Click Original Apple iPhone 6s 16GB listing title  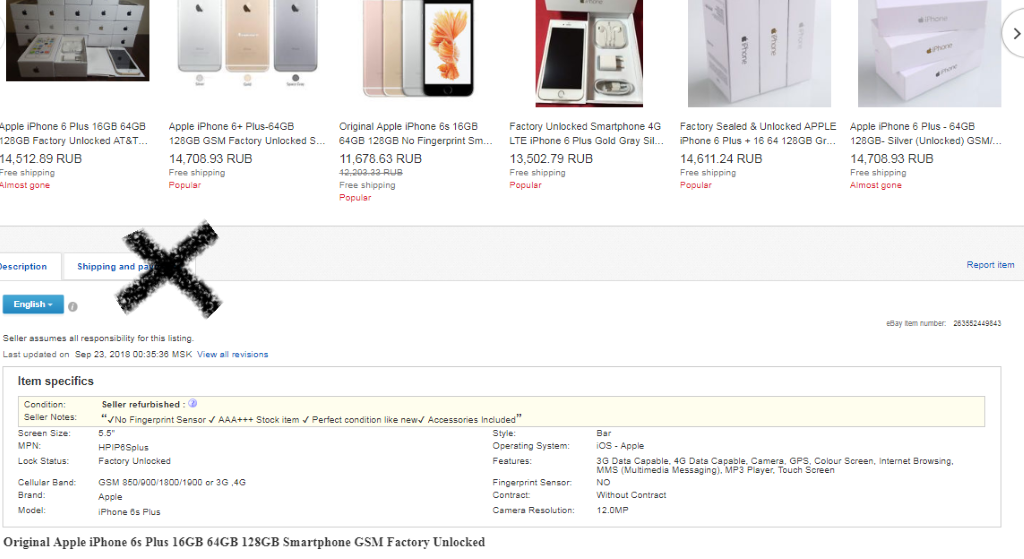pos(416,134)
